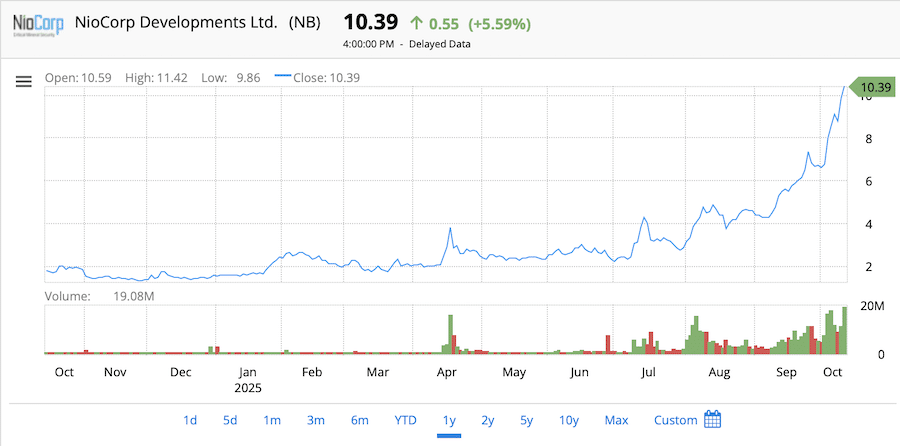Choose the YTD range
The width and height of the screenshot is (900, 446).
click(x=405, y=420)
